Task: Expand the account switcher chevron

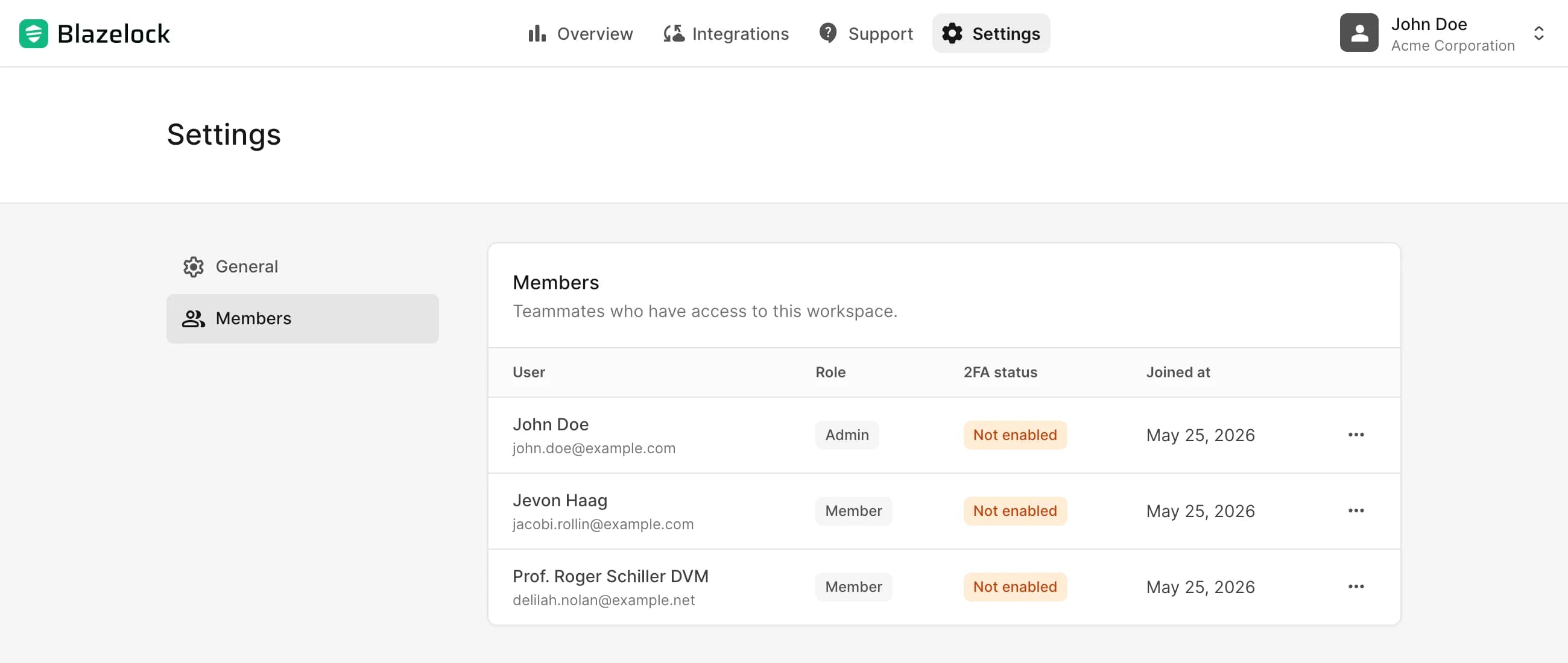Action: [x=1539, y=34]
